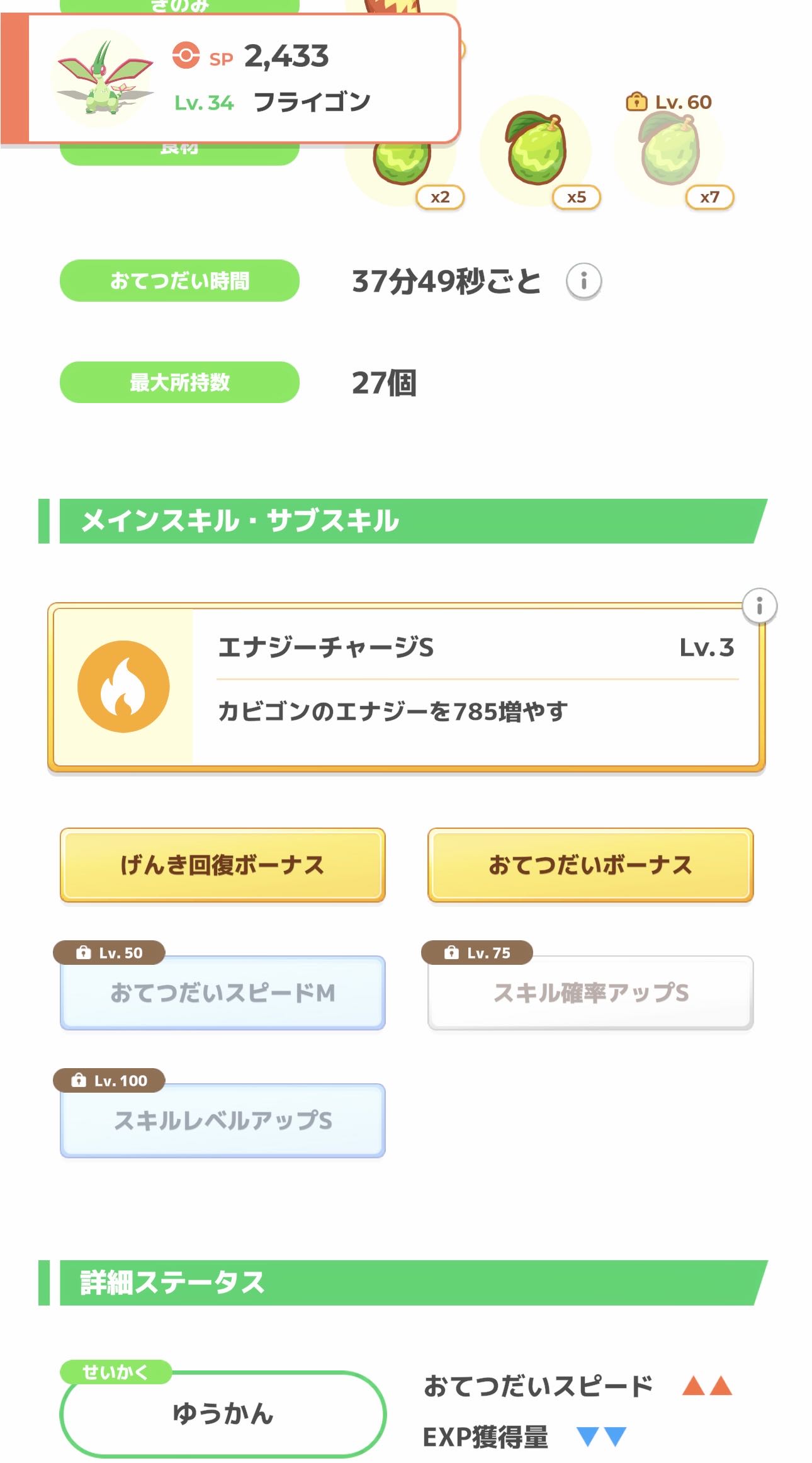Tap the おてつだい時間 green label
Image resolution: width=812 pixels, height=1463 pixels.
click(x=179, y=280)
